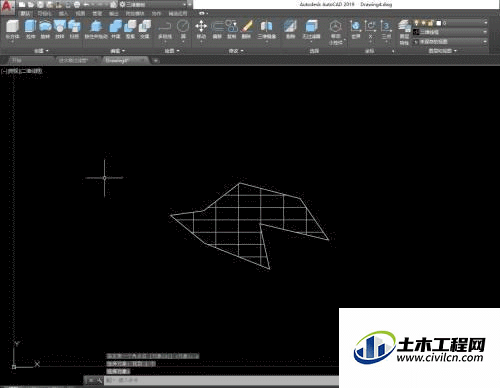Switch to the 视图 (View) ribbon tab
Image resolution: width=500 pixels, height=388 pixels.
point(80,13)
